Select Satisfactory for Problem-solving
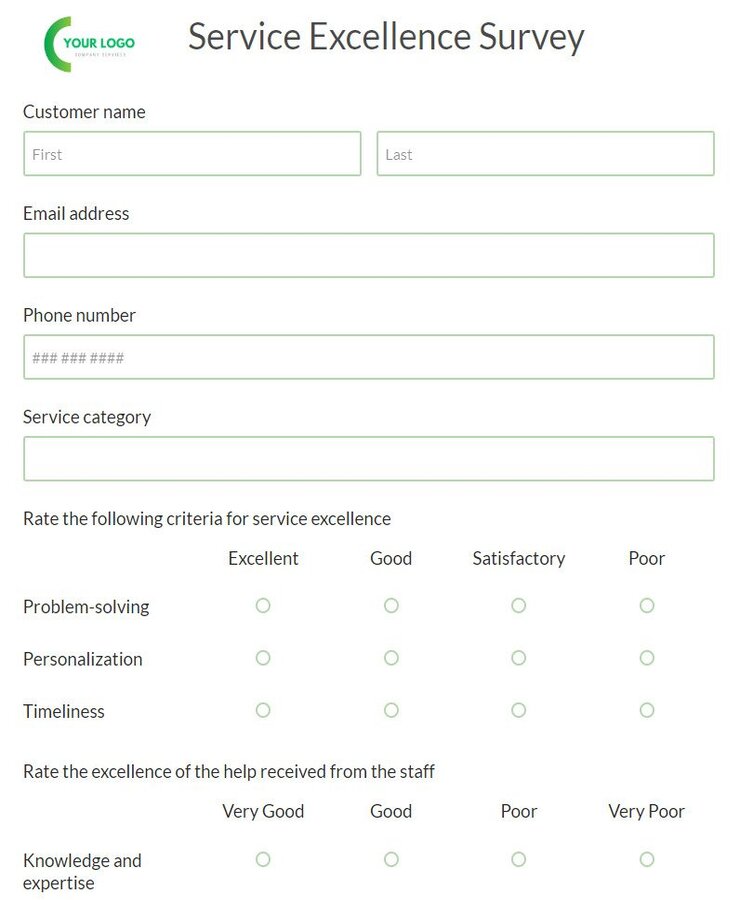This screenshot has width=740, height=900. (x=519, y=605)
